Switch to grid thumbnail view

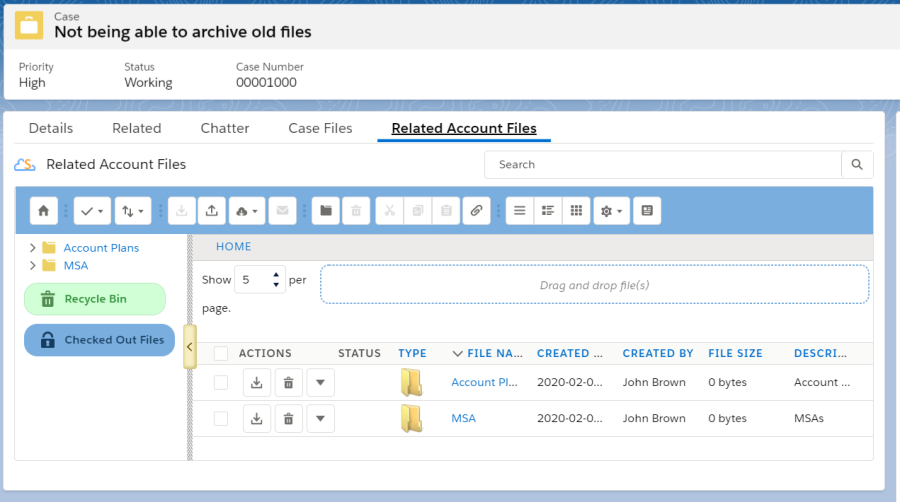click(x=575, y=211)
